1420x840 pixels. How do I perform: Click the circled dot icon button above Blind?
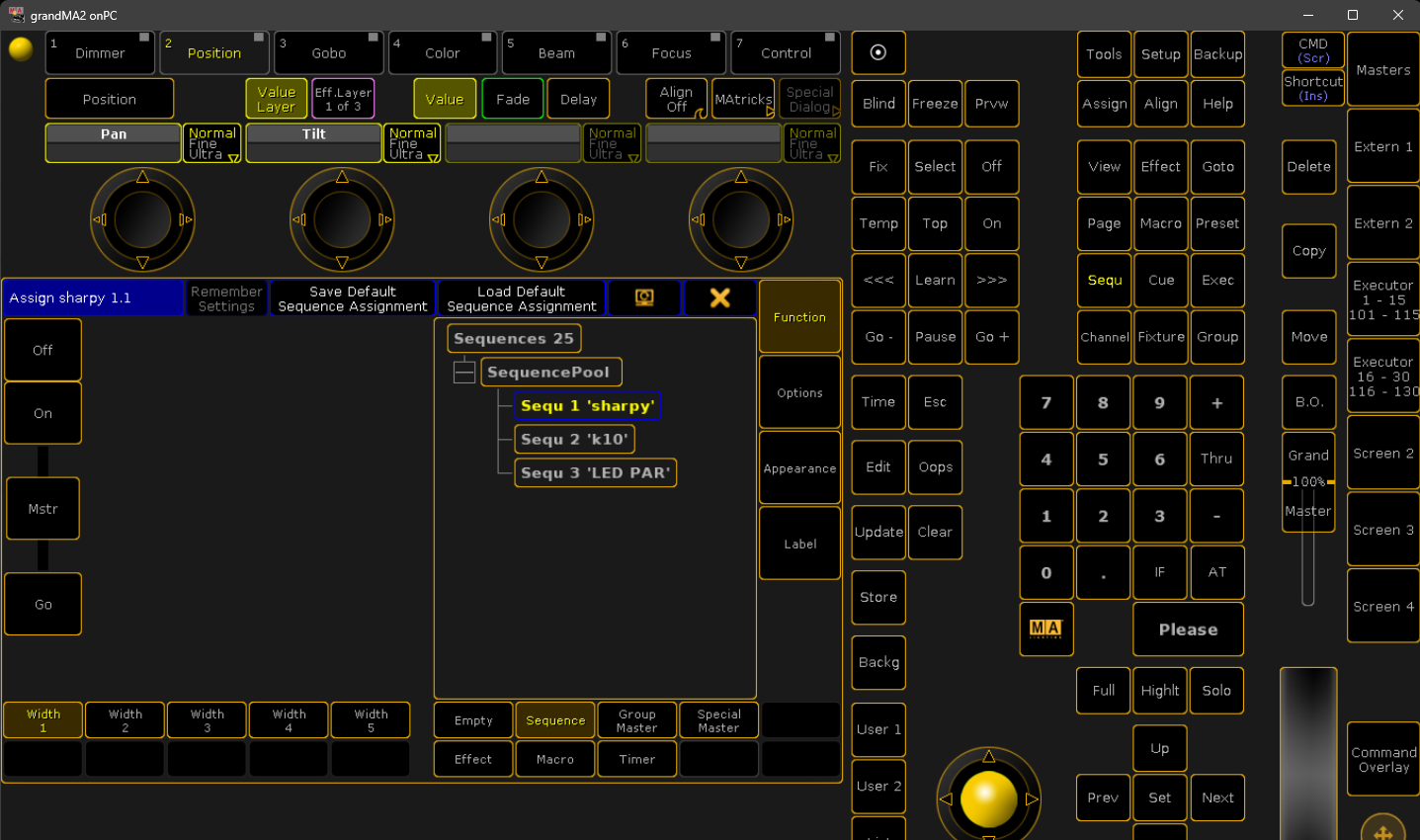[x=878, y=52]
